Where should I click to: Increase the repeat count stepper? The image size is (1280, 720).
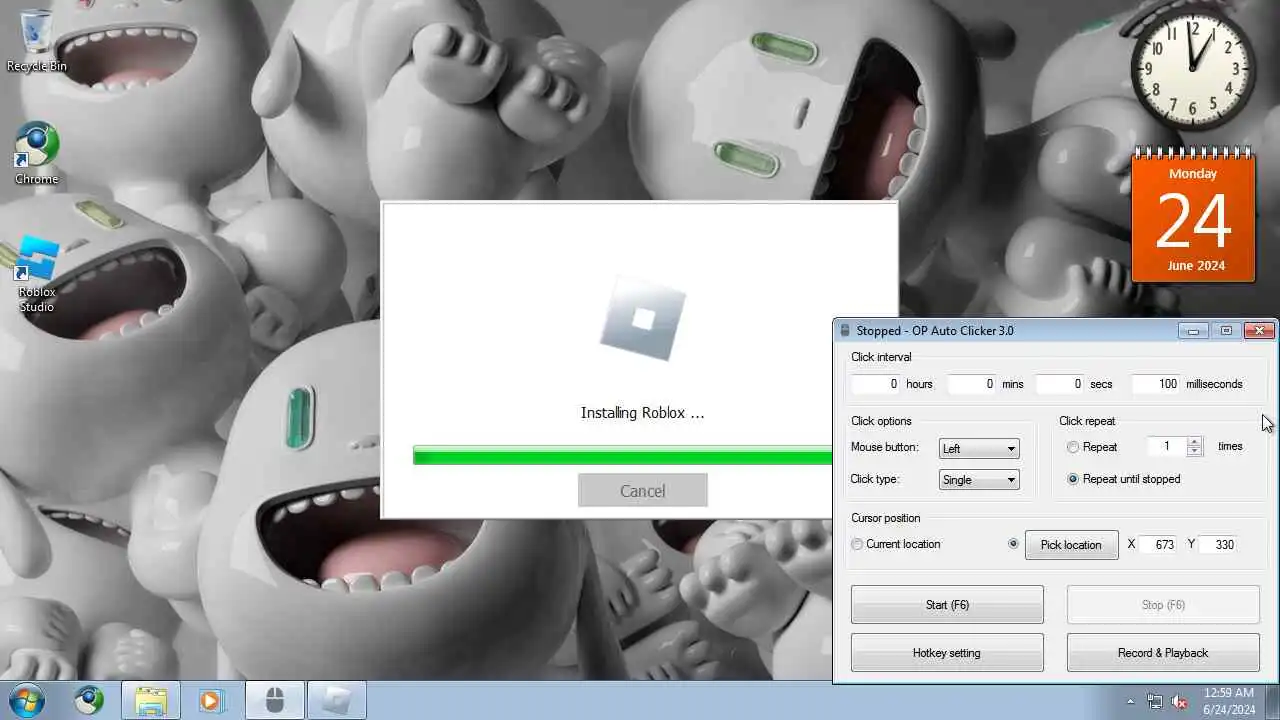1193,442
